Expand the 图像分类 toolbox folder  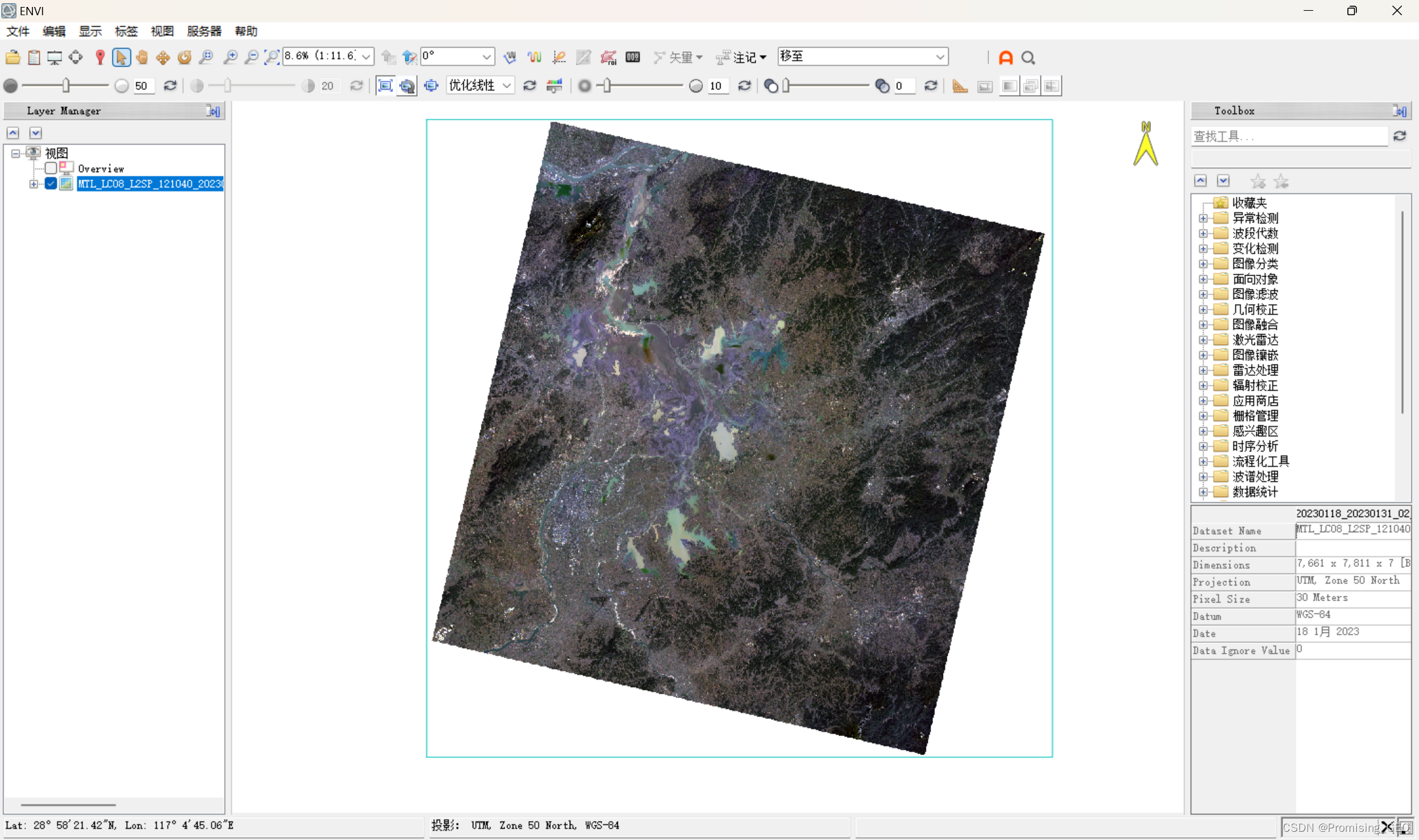coord(1203,264)
